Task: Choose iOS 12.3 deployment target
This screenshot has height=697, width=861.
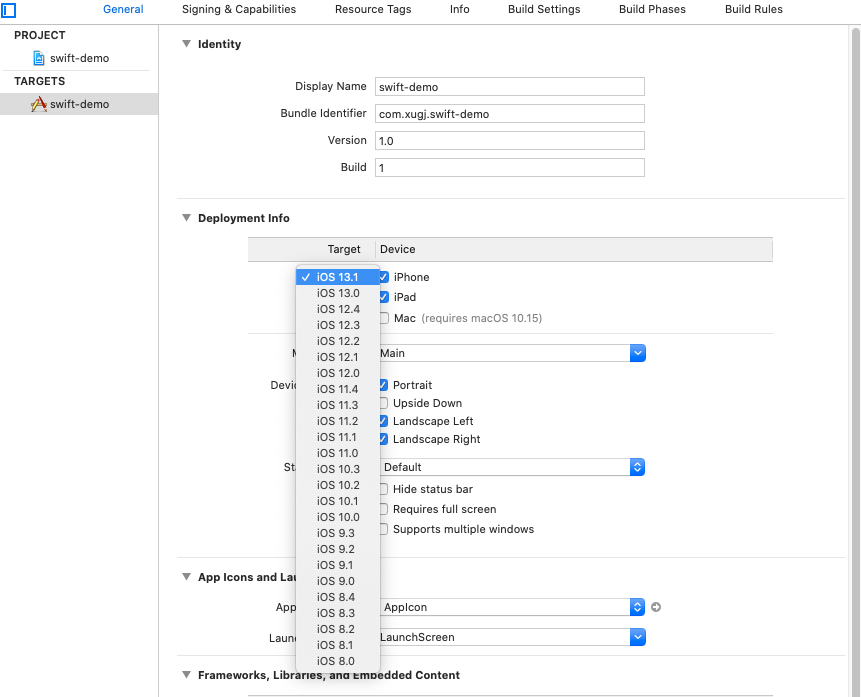Action: click(338, 325)
